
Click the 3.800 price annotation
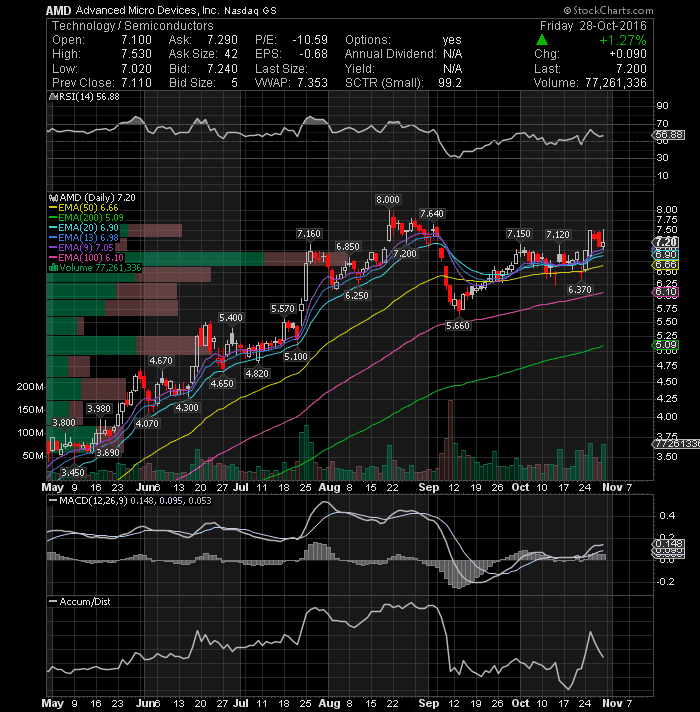pyautogui.click(x=64, y=423)
